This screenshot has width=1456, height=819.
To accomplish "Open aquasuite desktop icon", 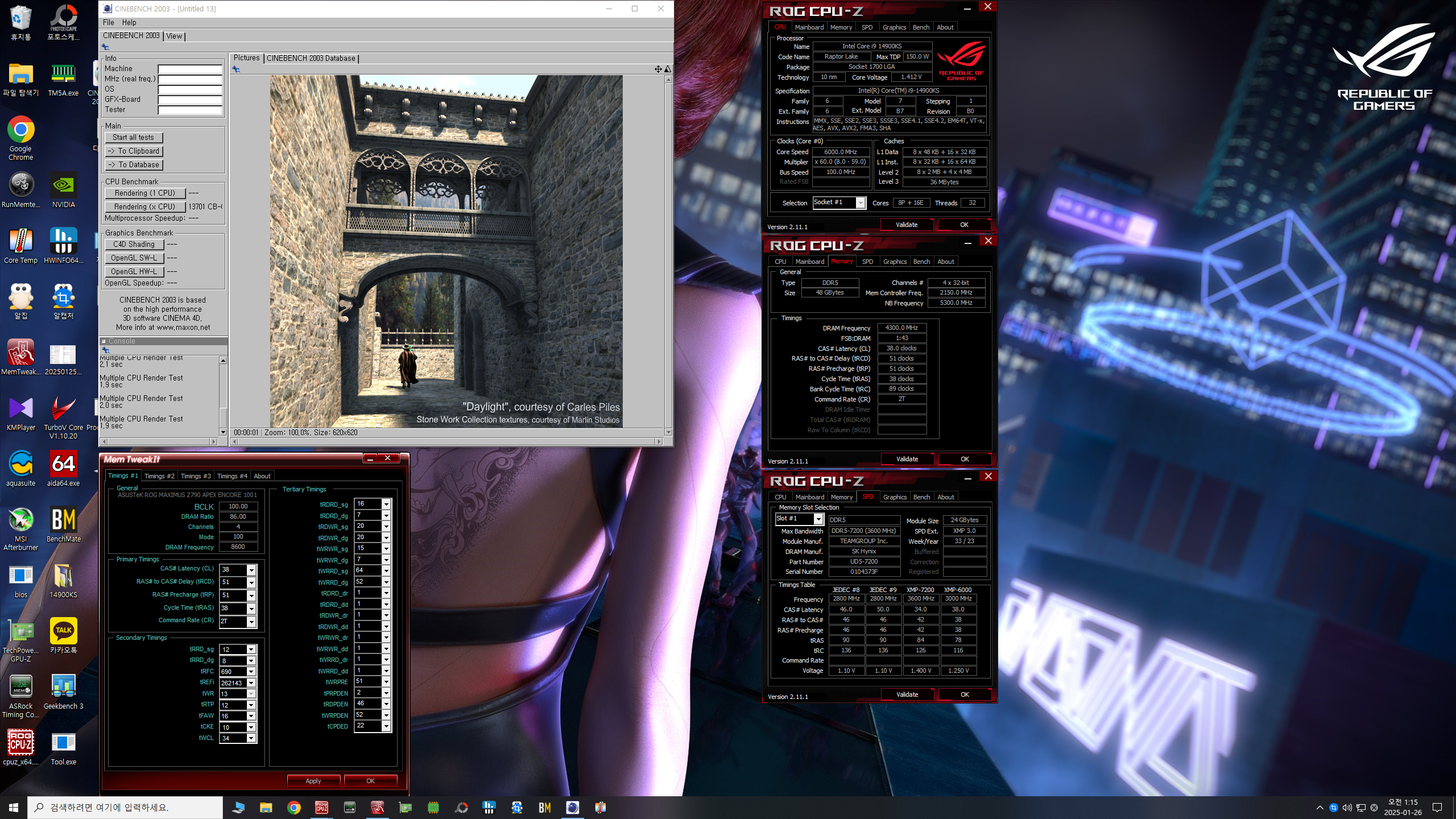I will (20, 469).
